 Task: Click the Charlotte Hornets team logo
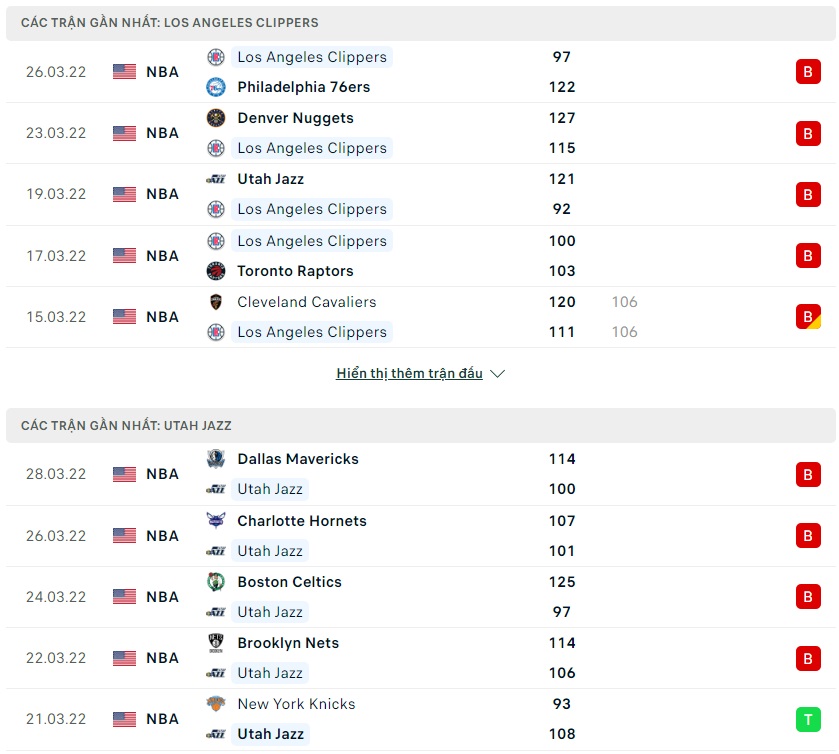click(216, 521)
